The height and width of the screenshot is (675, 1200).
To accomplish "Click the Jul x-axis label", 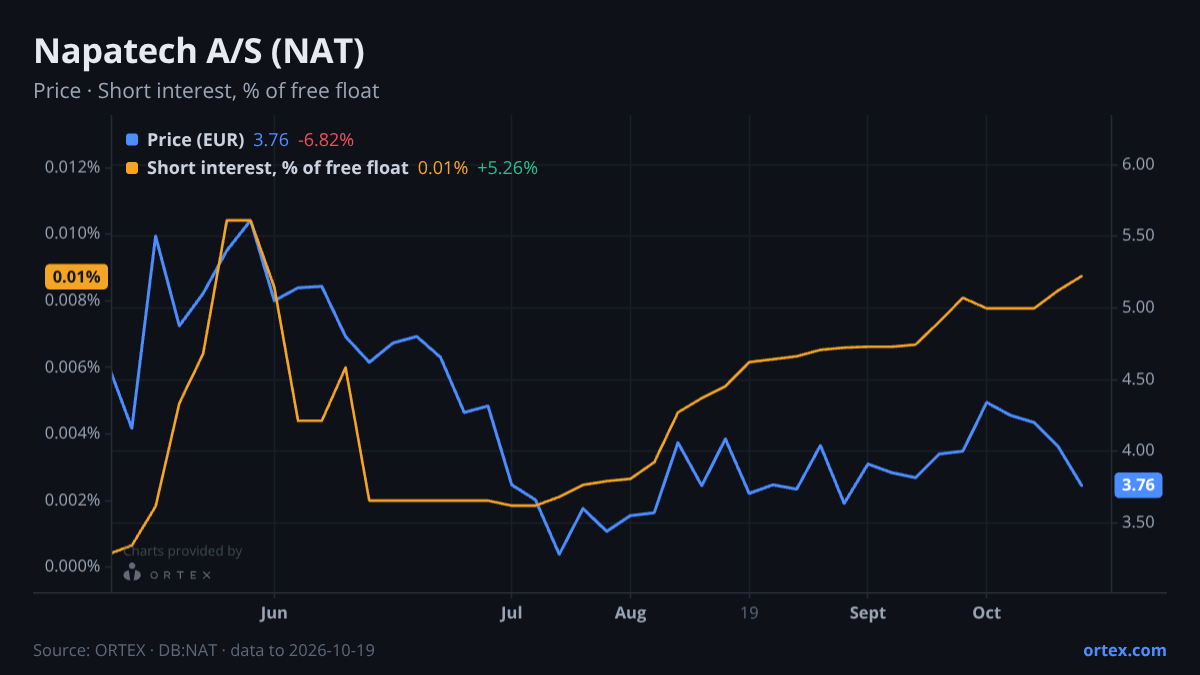I will tap(511, 613).
